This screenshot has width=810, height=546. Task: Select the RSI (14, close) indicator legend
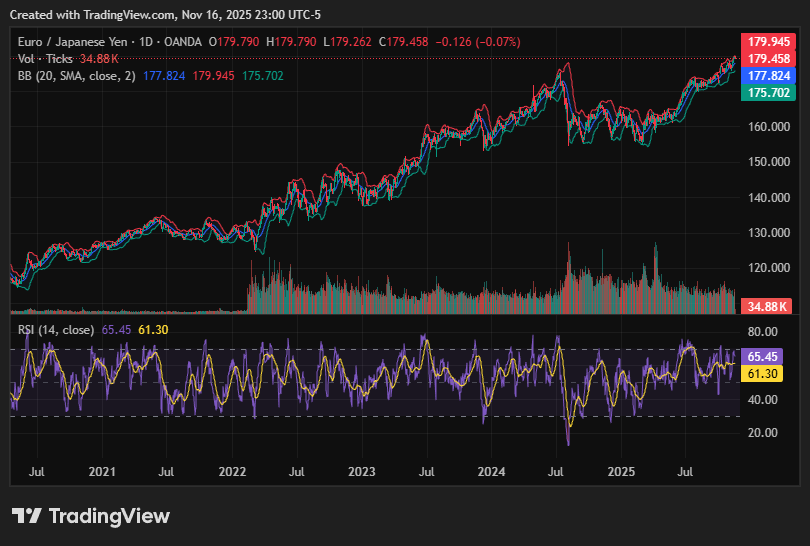[57, 328]
